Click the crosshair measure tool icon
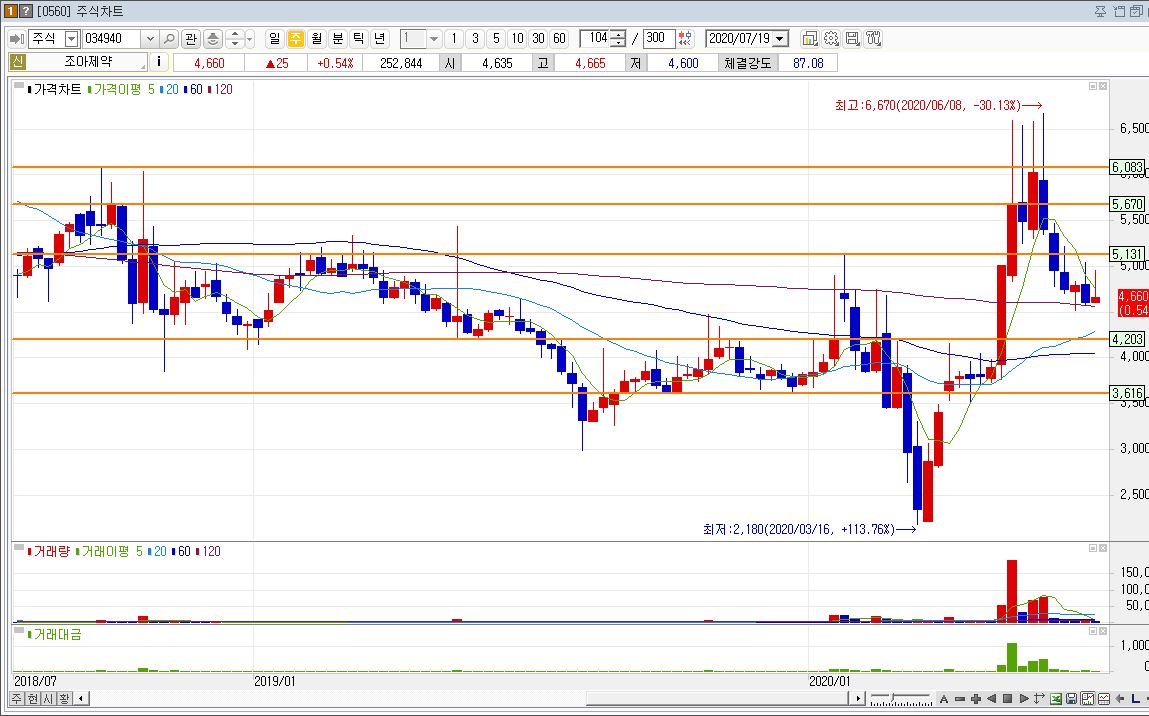1149x716 pixels. [x=1039, y=698]
